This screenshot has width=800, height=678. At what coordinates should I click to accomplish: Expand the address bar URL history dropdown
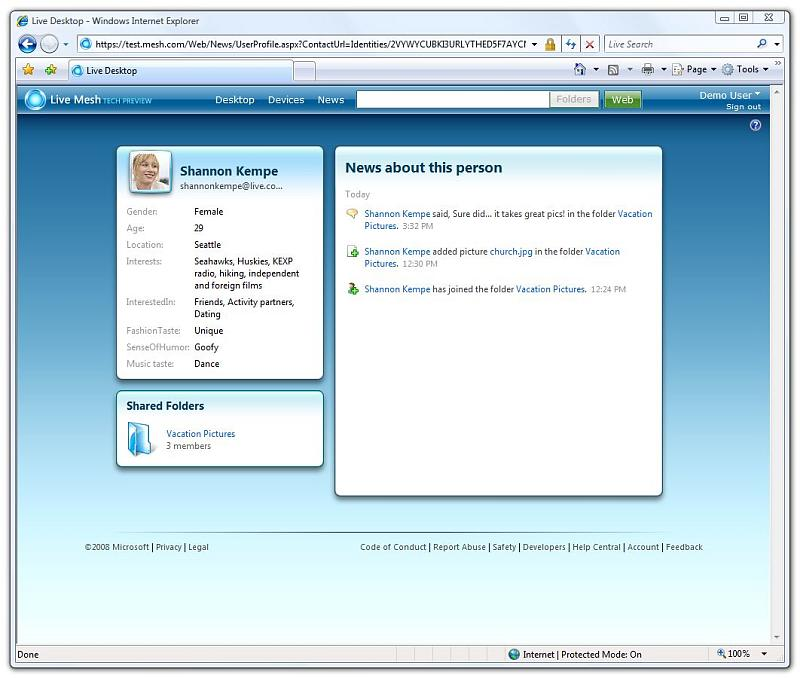[x=534, y=44]
